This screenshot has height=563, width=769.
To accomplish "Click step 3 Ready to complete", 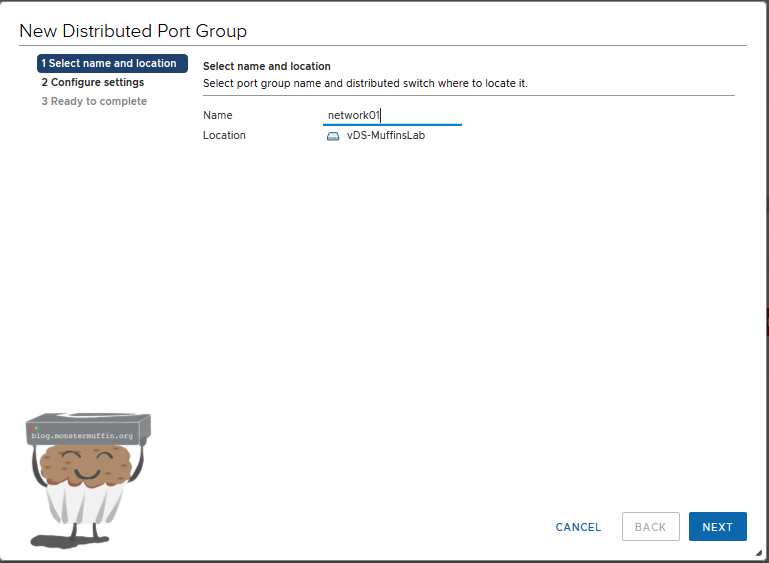I will point(94,101).
